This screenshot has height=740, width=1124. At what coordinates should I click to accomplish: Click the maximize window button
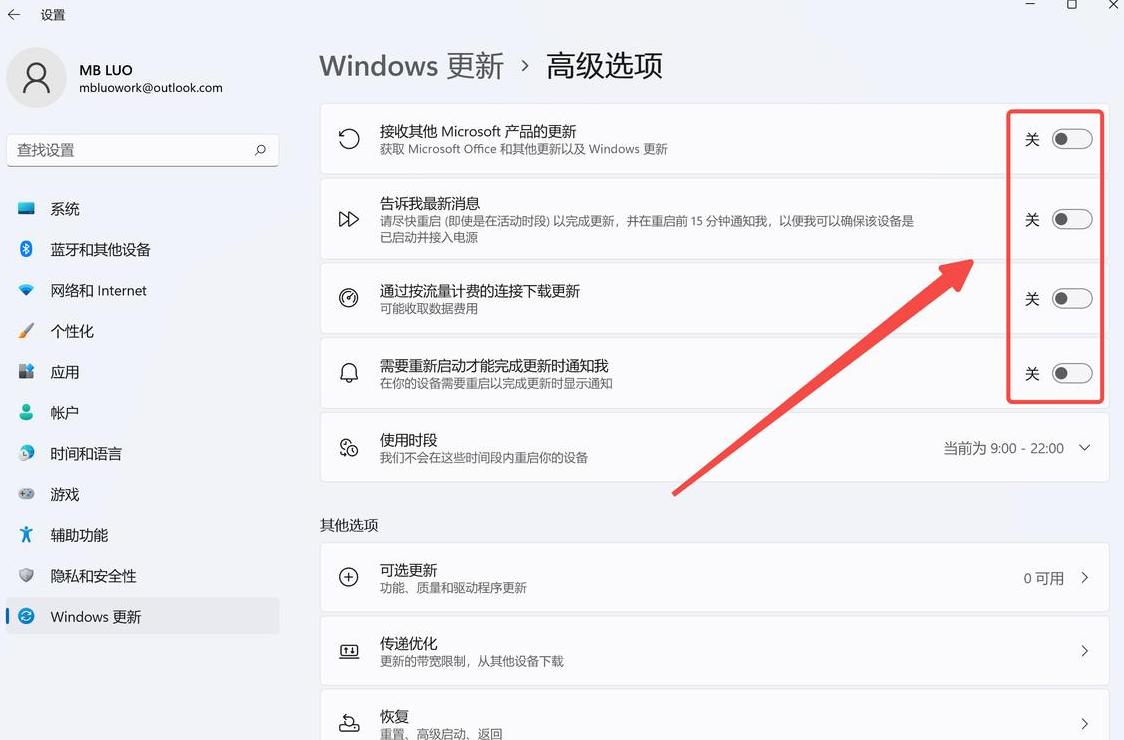pyautogui.click(x=1072, y=4)
